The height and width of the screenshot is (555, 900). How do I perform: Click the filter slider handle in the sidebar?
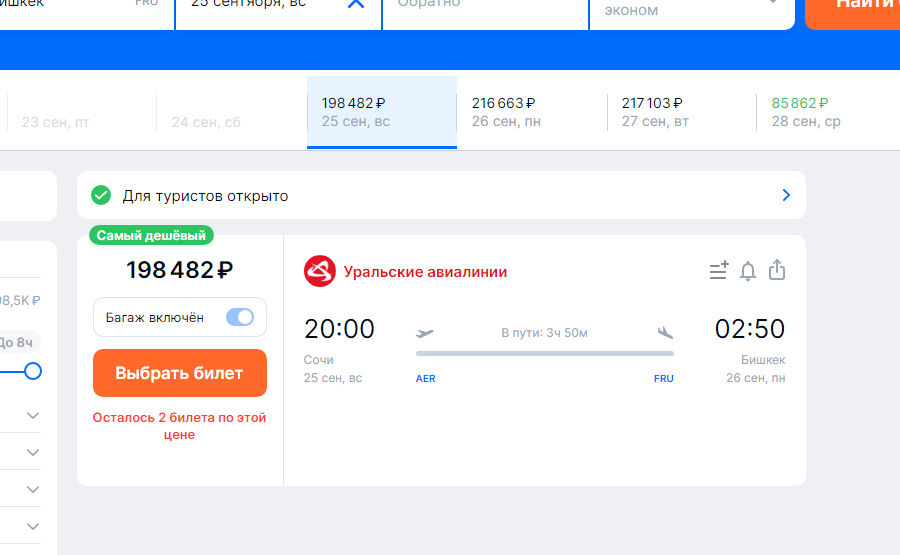(33, 371)
